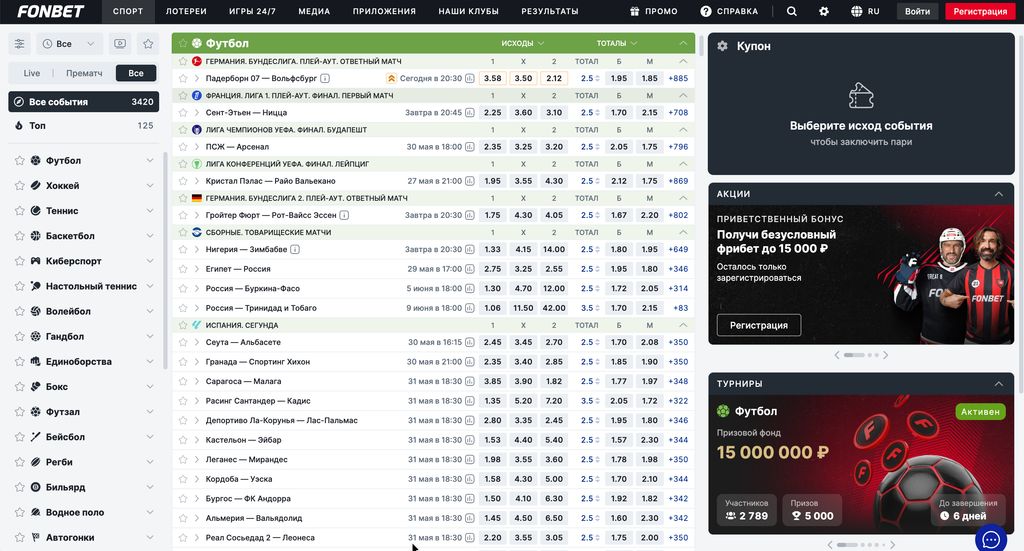Click the Киберспорт gamepad icon
This screenshot has height=551, width=1024.
click(36, 260)
